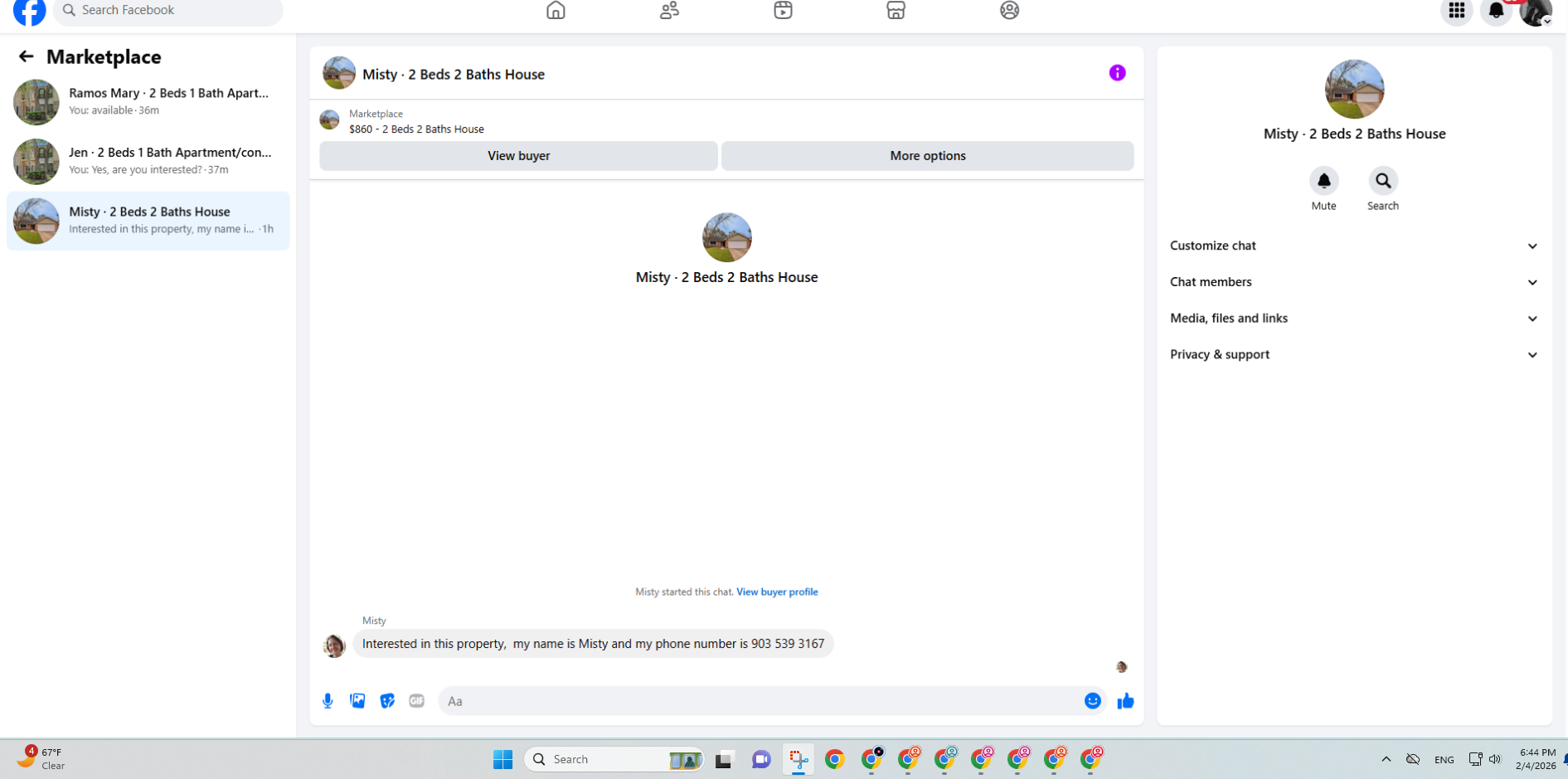Click the Search Facebook field
The width and height of the screenshot is (1568, 779).
click(x=168, y=11)
